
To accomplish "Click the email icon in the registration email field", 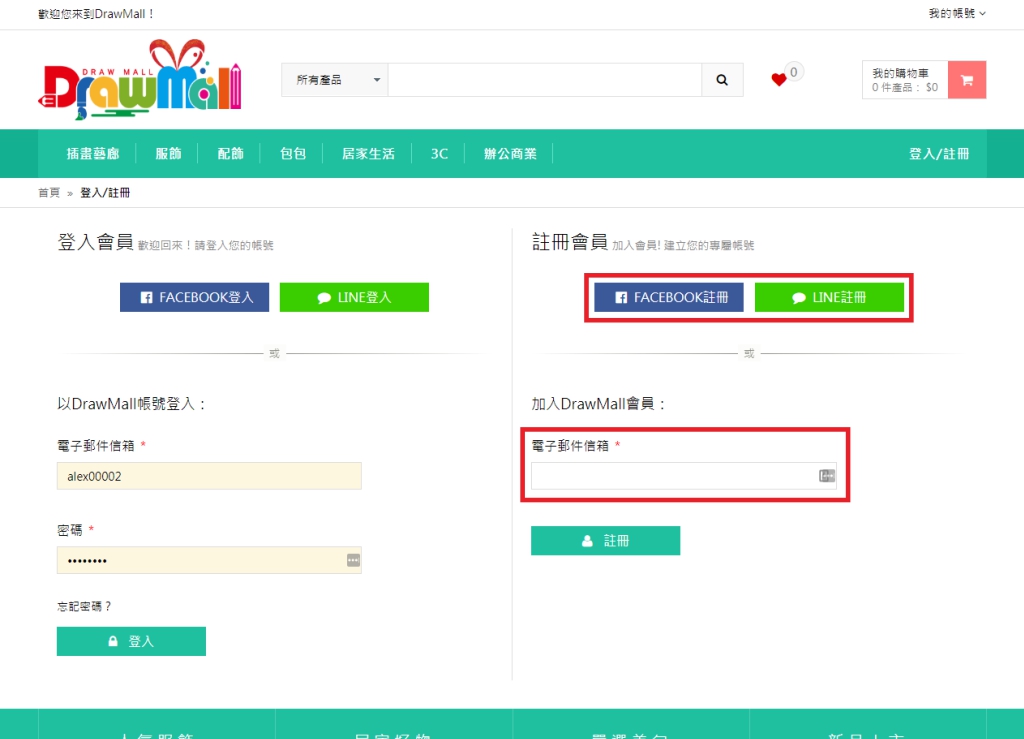I will 826,476.
